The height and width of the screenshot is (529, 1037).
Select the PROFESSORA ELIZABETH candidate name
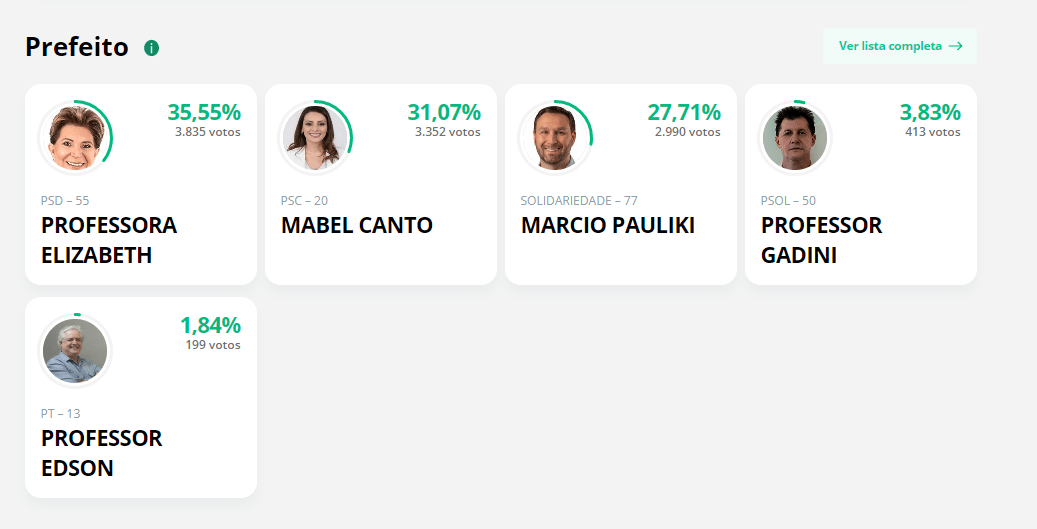click(x=109, y=240)
